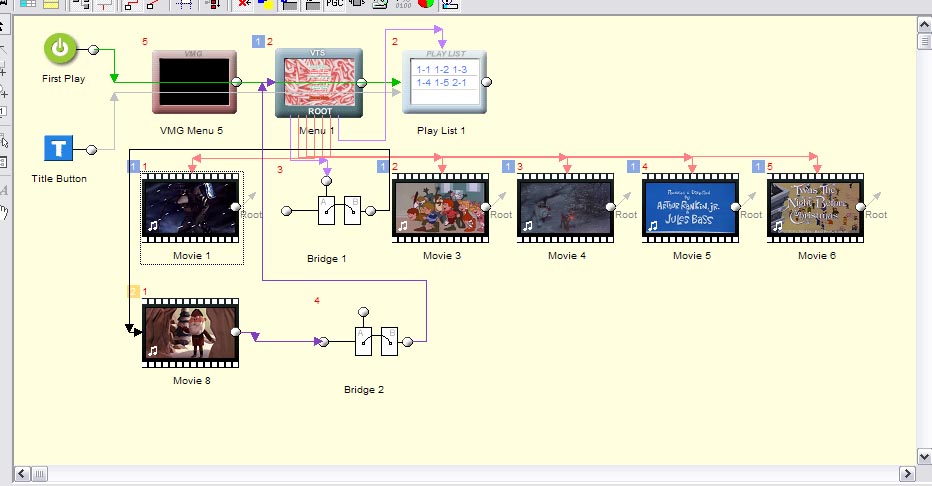Viewport: 932px width, 486px height.
Task: Click playlist row "1-1 1-2 1-3"
Action: pos(442,70)
